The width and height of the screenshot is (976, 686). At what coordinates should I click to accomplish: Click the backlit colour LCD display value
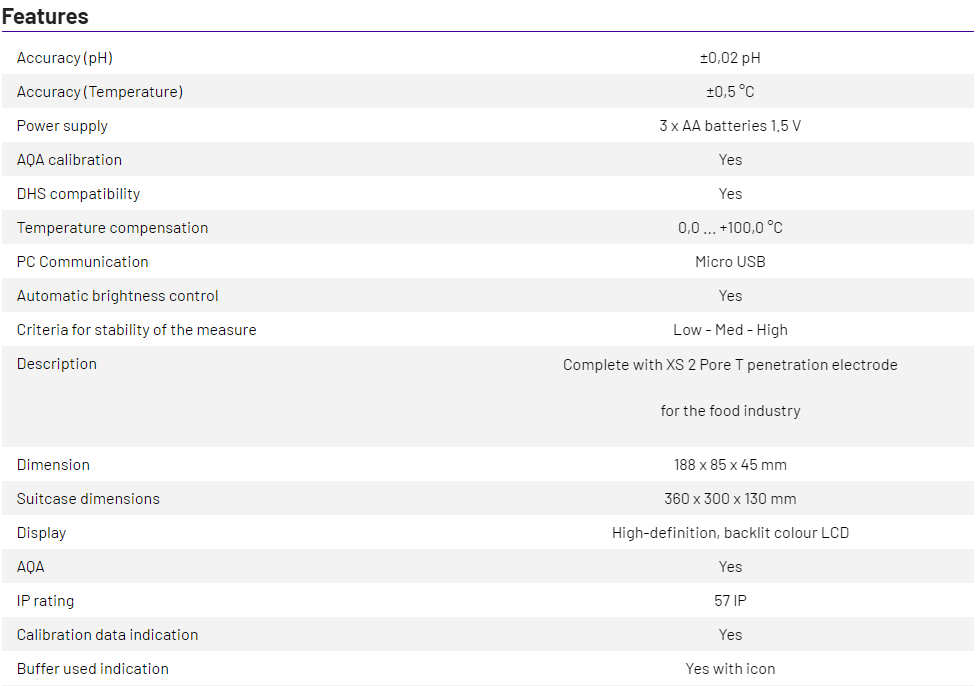[730, 533]
